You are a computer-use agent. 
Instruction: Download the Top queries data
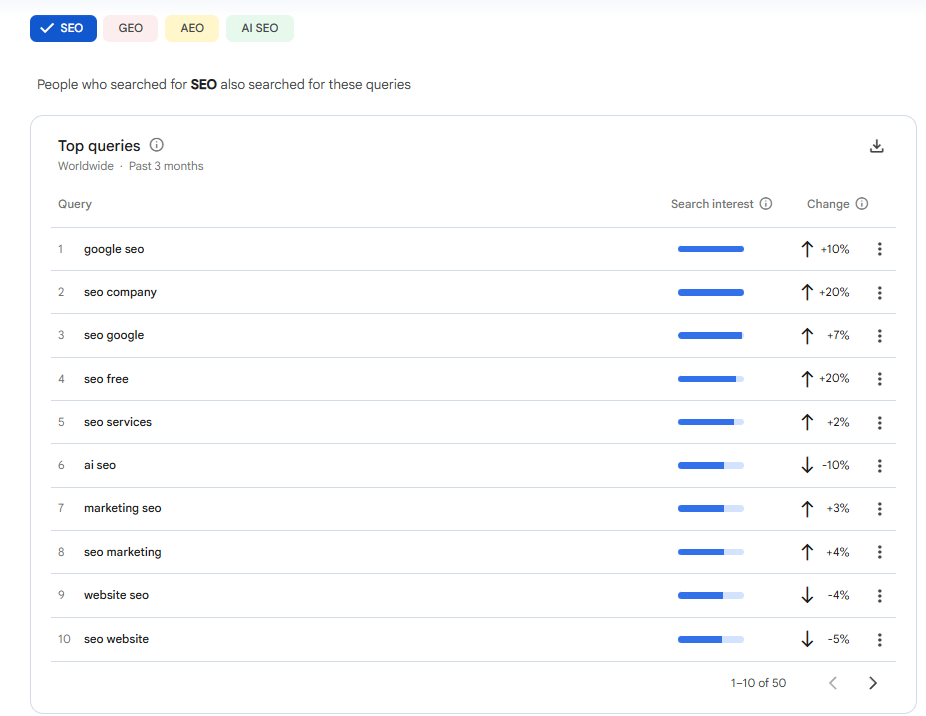[x=876, y=146]
